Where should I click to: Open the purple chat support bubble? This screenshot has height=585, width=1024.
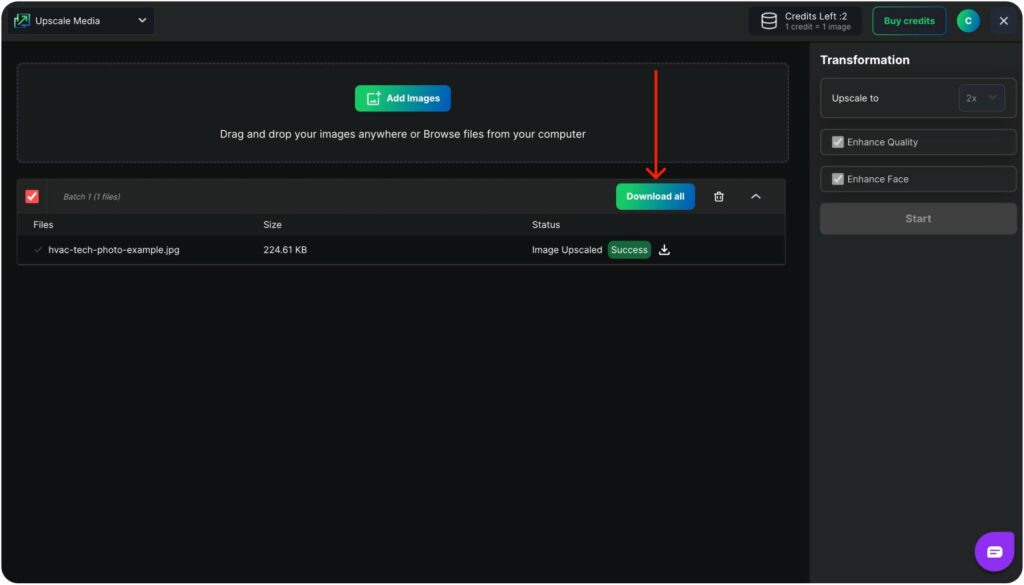[994, 552]
